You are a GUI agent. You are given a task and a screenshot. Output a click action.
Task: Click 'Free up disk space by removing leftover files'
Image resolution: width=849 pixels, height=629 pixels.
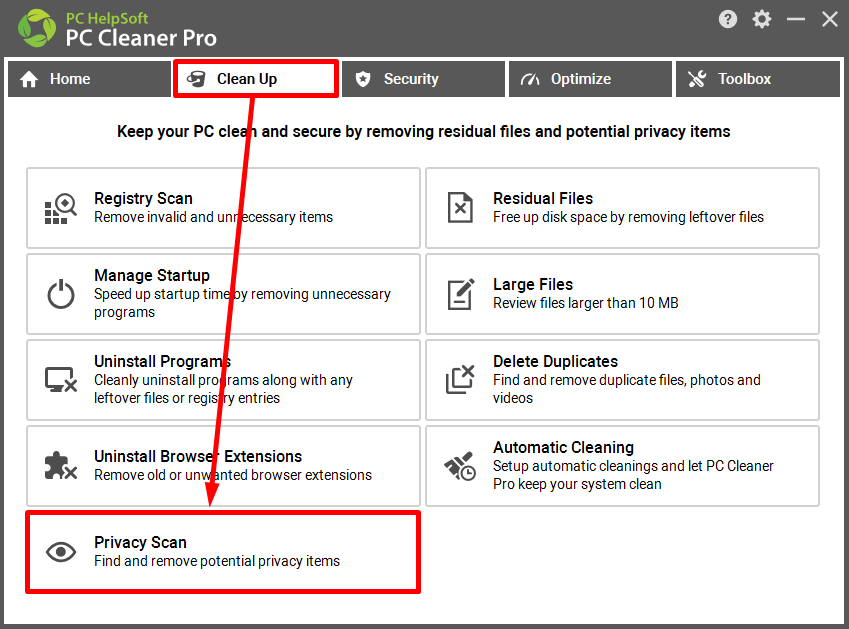628,217
